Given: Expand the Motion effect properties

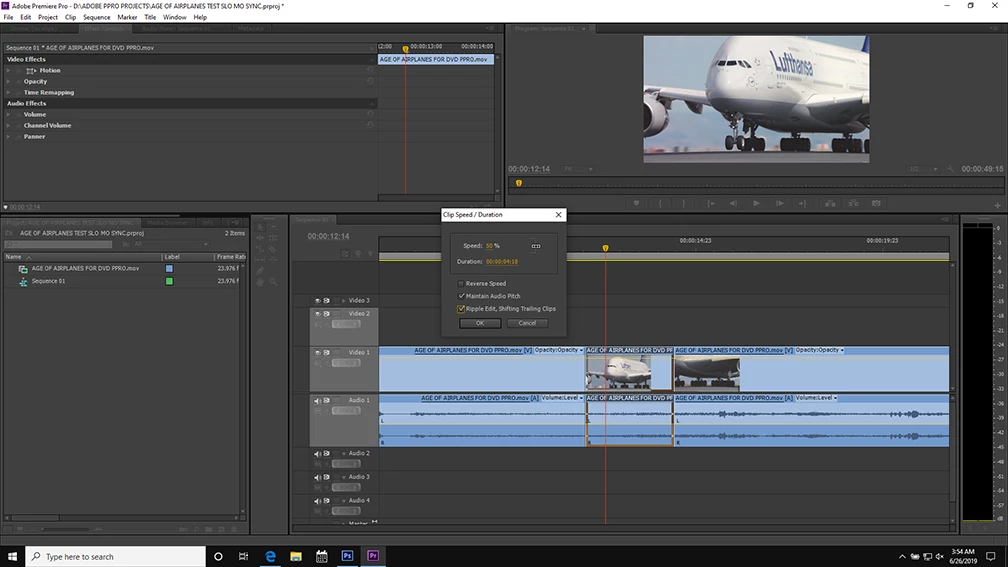Looking at the screenshot, I should (8, 70).
